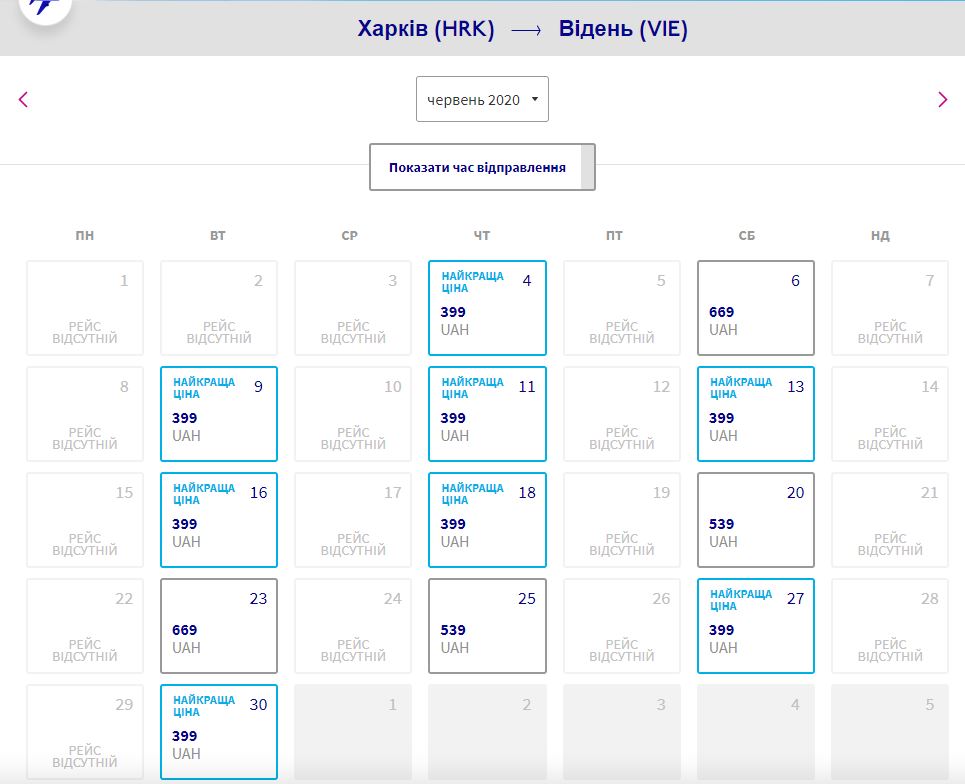Choose June 9 best price date
The image size is (965, 784).
pyautogui.click(x=218, y=414)
